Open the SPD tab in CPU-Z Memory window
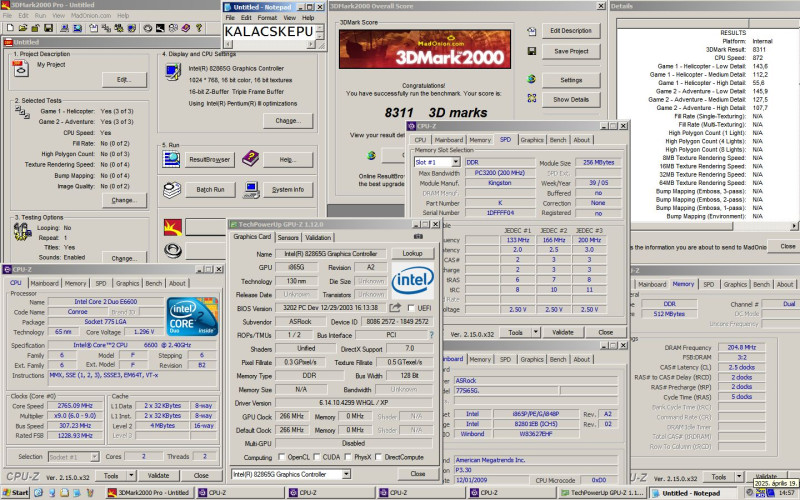Viewport: 800px width, 500px height. pyautogui.click(x=709, y=284)
